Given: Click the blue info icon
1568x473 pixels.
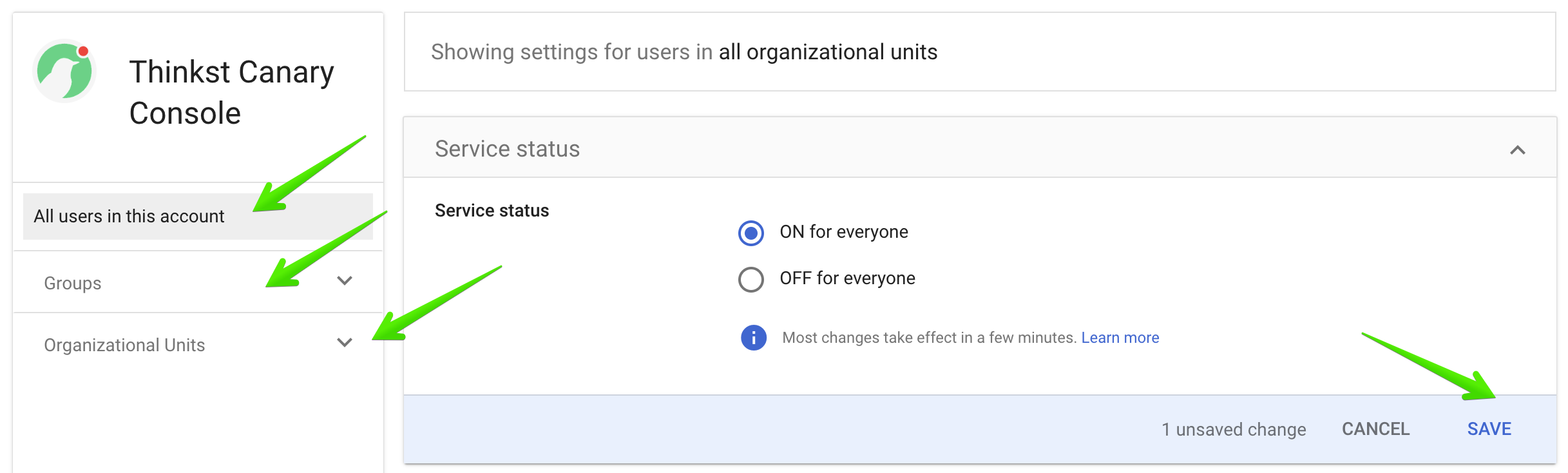Looking at the screenshot, I should 753,338.
